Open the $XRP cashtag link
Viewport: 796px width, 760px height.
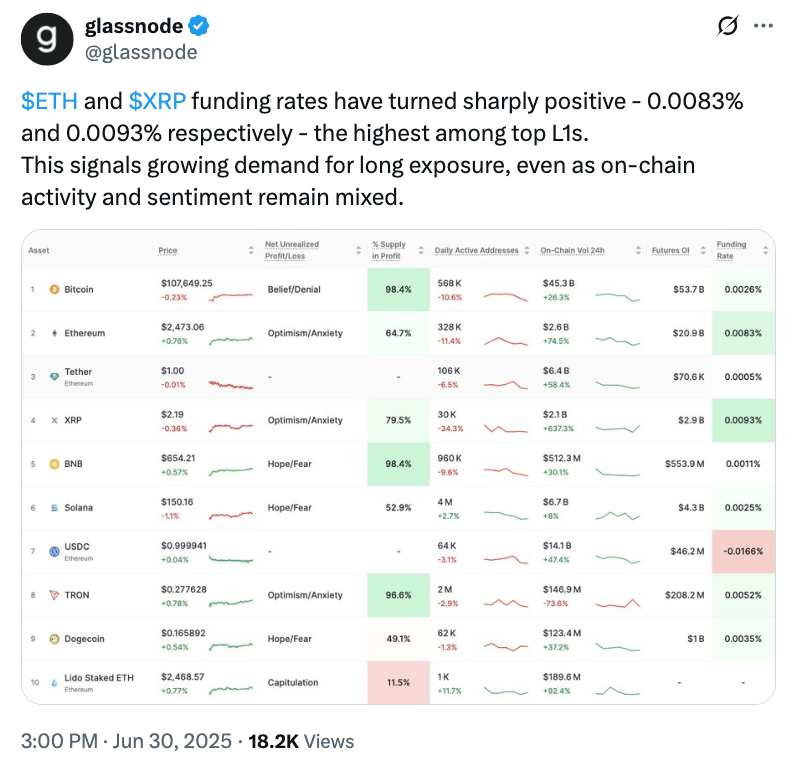[x=156, y=101]
